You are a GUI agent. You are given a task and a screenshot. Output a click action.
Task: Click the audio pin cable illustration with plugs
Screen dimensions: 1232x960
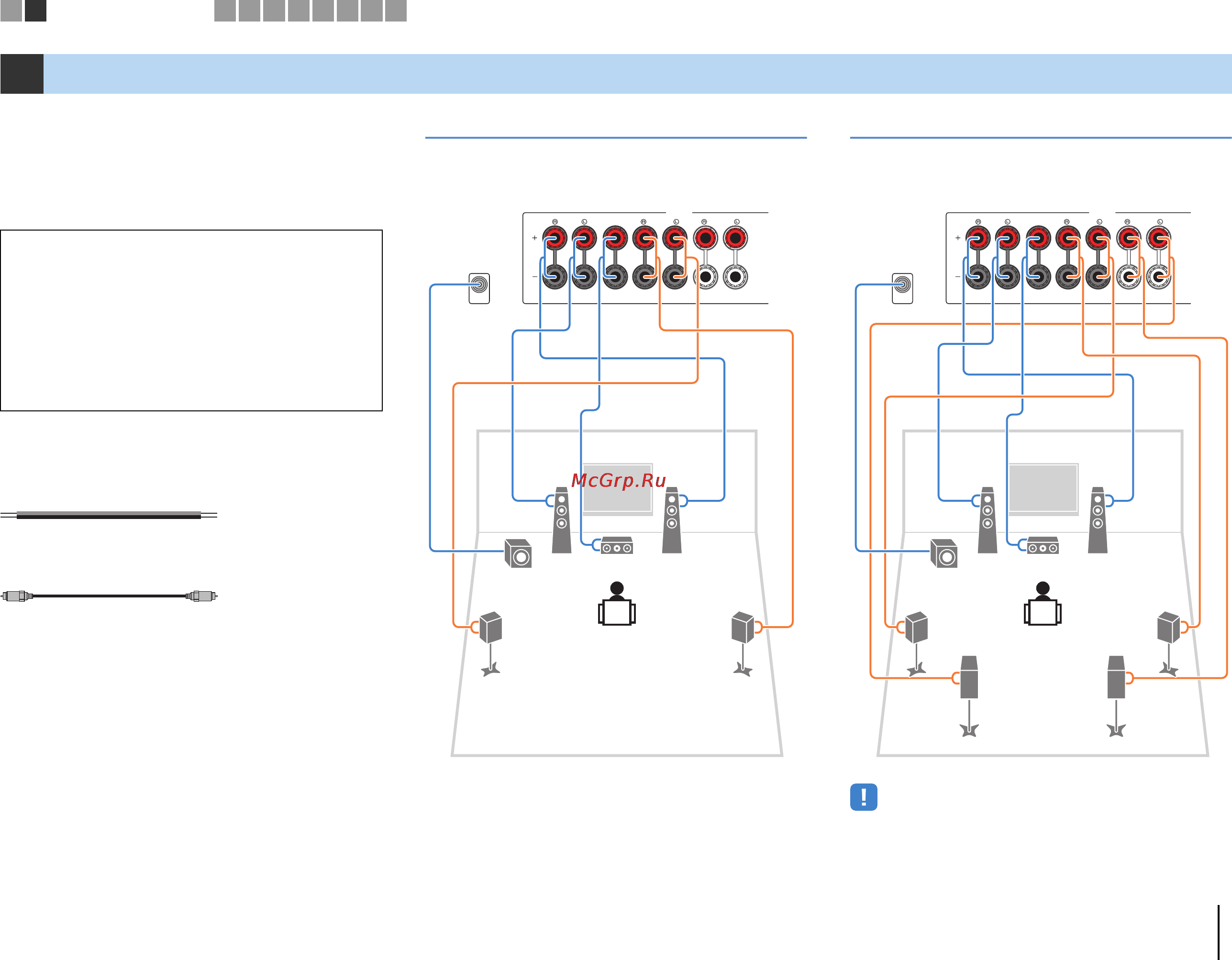click(110, 596)
